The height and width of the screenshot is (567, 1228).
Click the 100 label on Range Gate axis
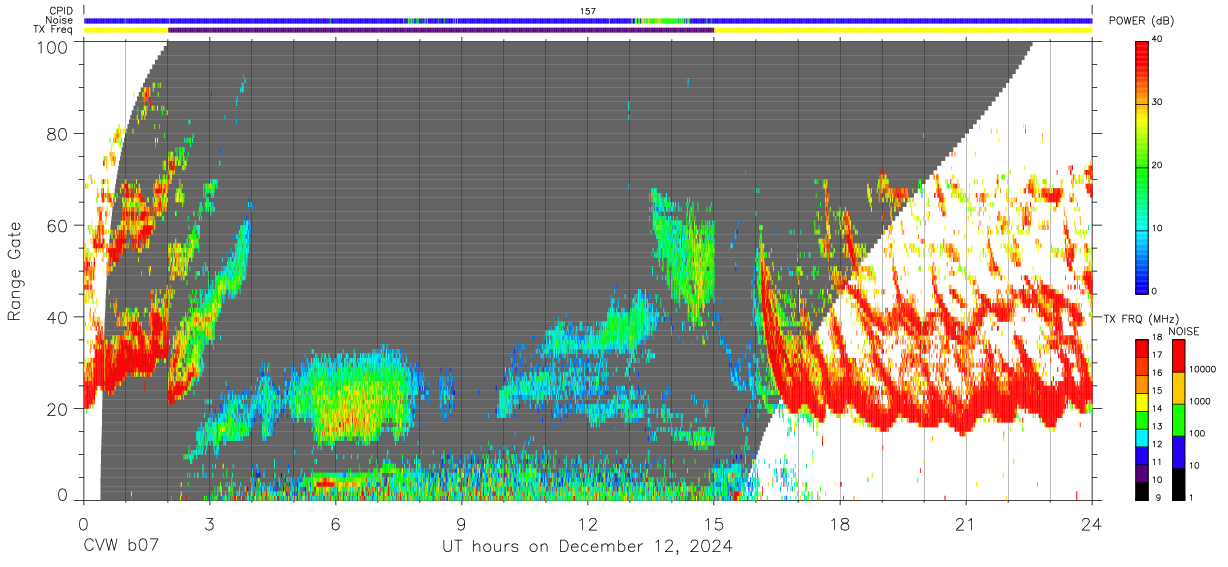[53, 46]
